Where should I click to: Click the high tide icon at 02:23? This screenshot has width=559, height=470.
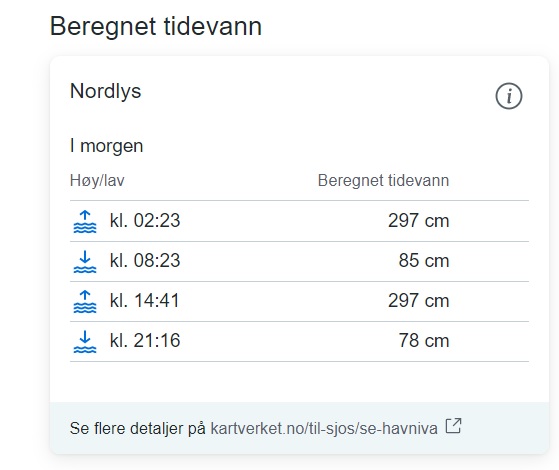[x=85, y=221]
